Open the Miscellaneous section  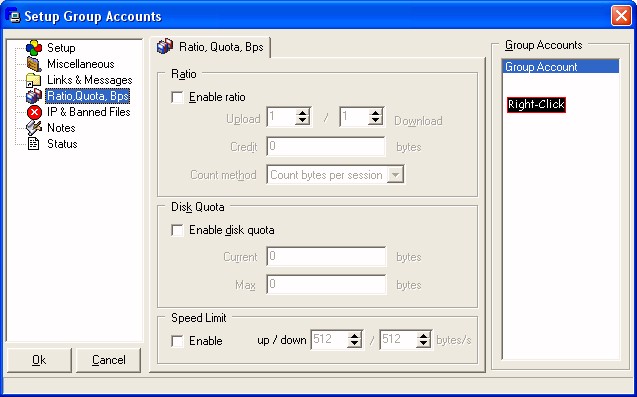tap(80, 64)
